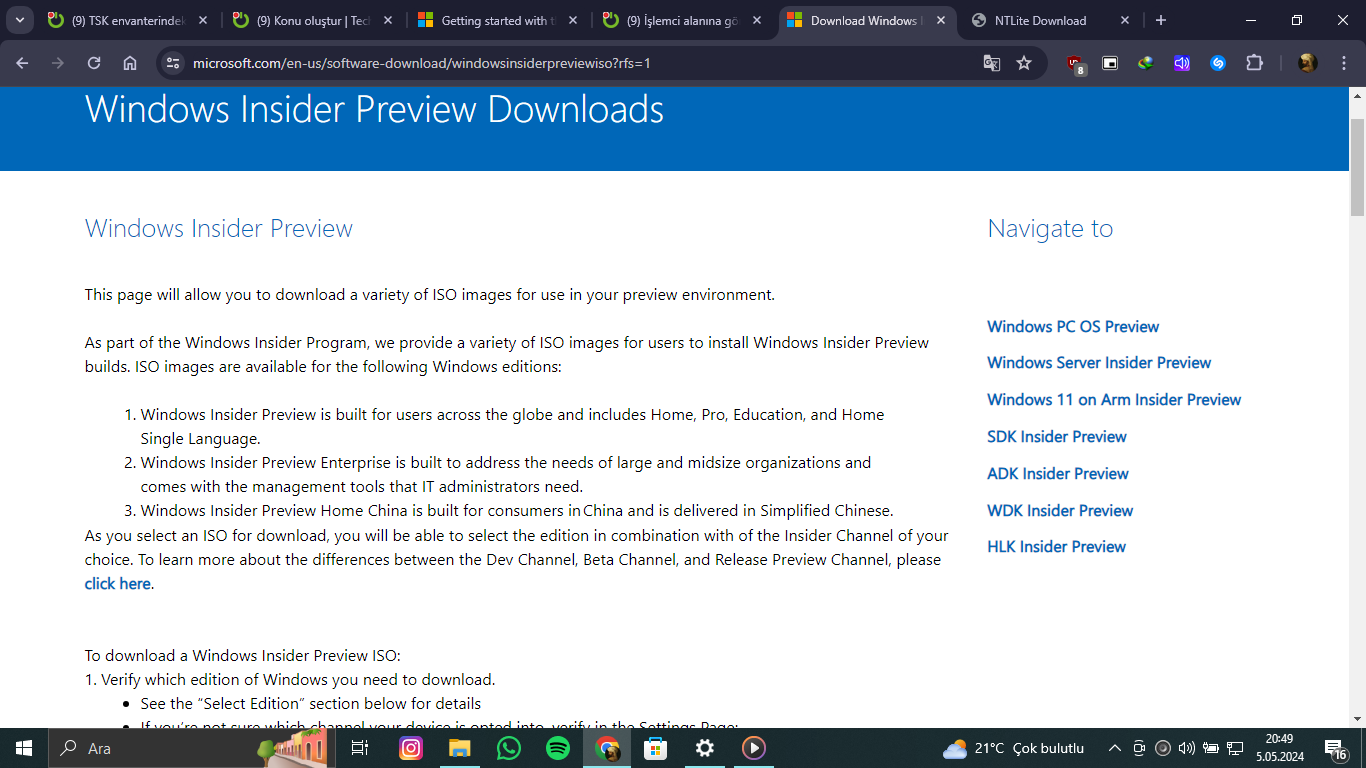The height and width of the screenshot is (768, 1366).
Task: Bookmark this page with the star
Action: point(1024,63)
